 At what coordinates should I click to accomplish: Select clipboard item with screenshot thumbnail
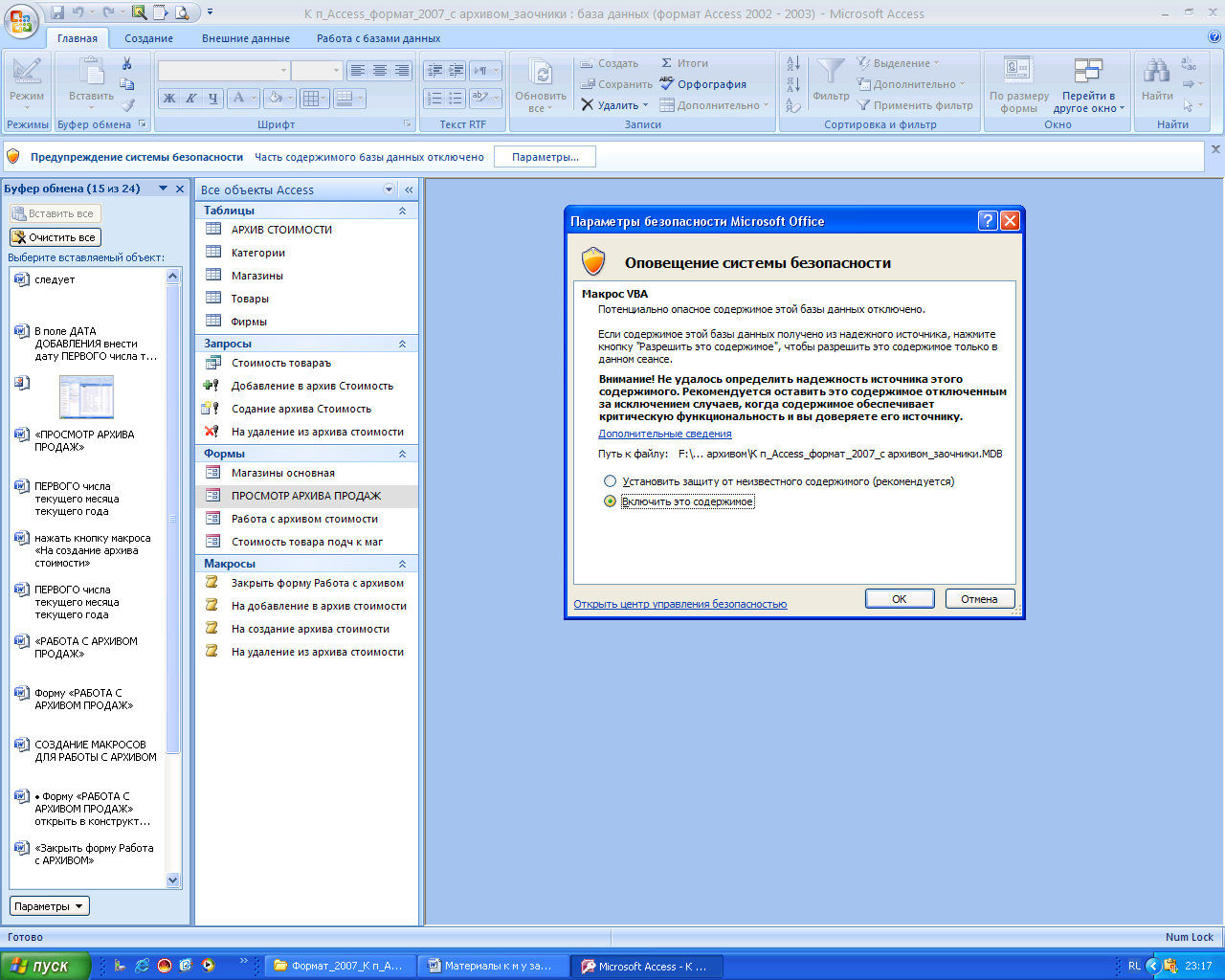[87, 396]
